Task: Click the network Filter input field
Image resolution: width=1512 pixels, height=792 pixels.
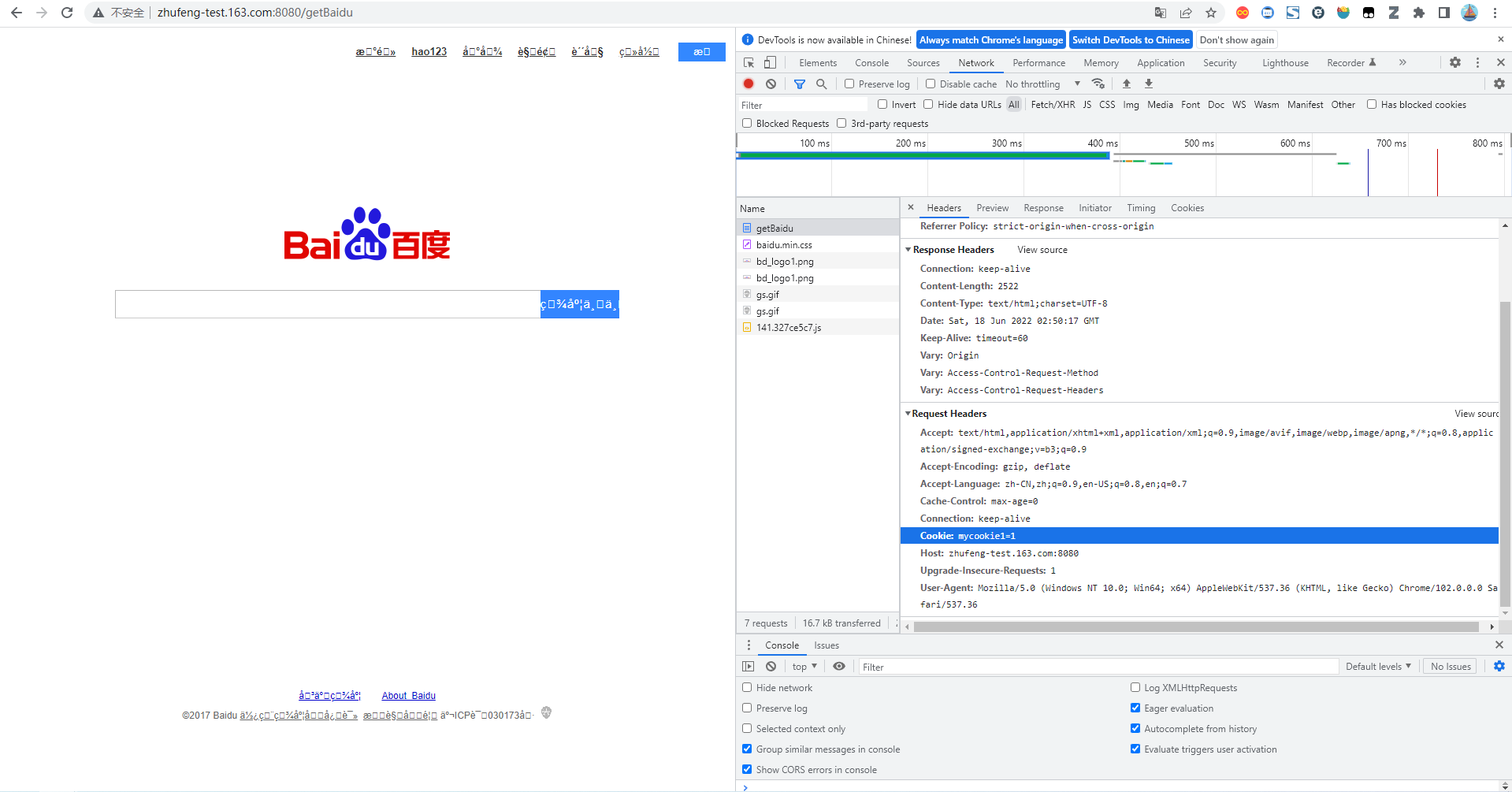Action: [x=802, y=105]
